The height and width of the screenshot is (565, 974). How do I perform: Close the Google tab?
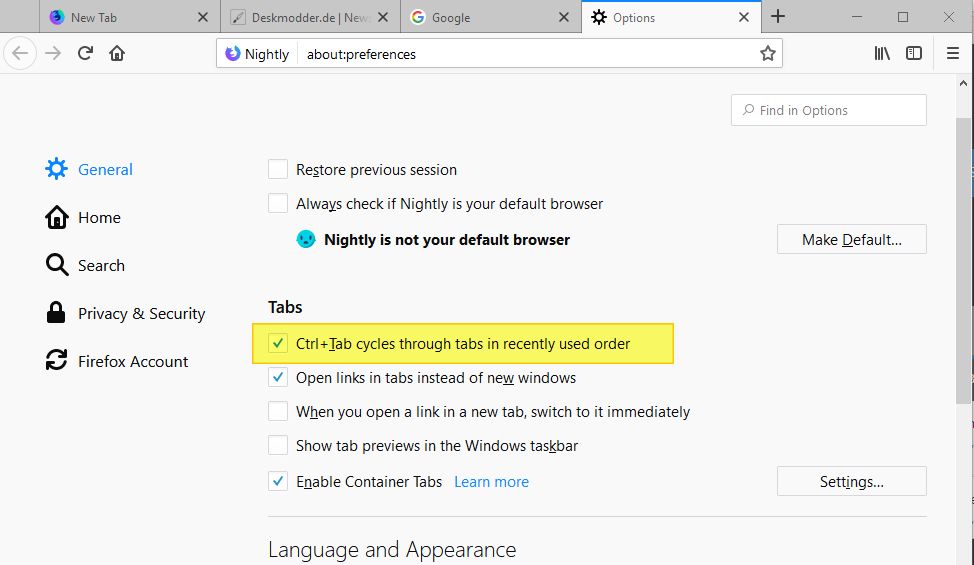pos(564,17)
